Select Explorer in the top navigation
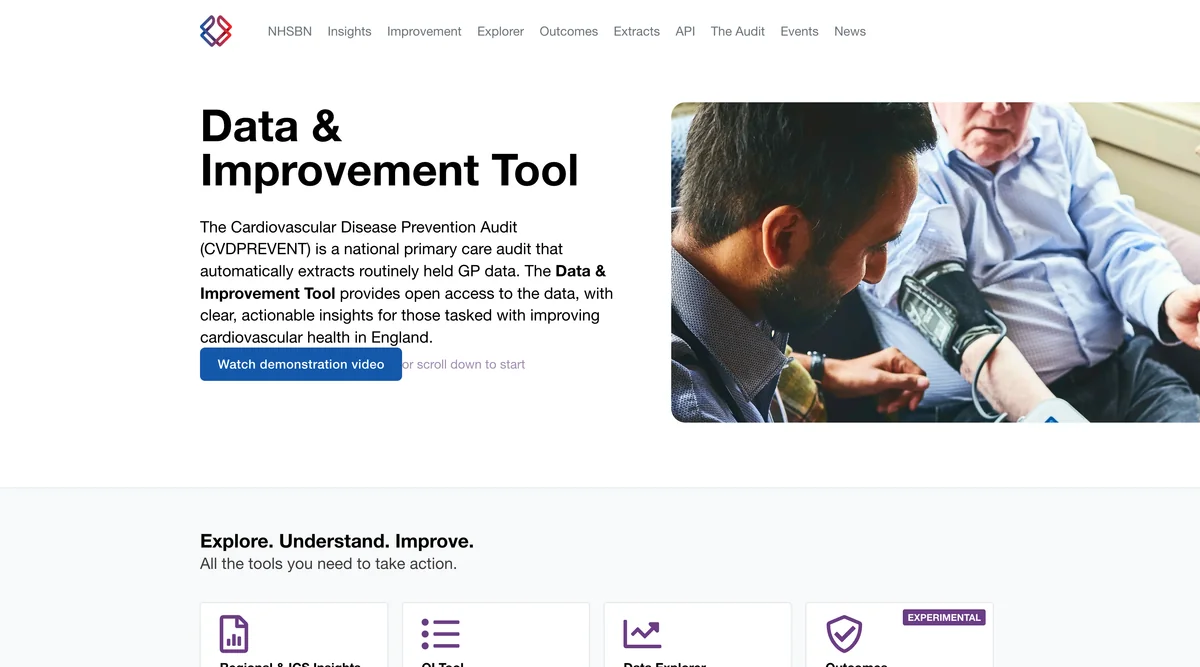The image size is (1200, 667). point(500,31)
